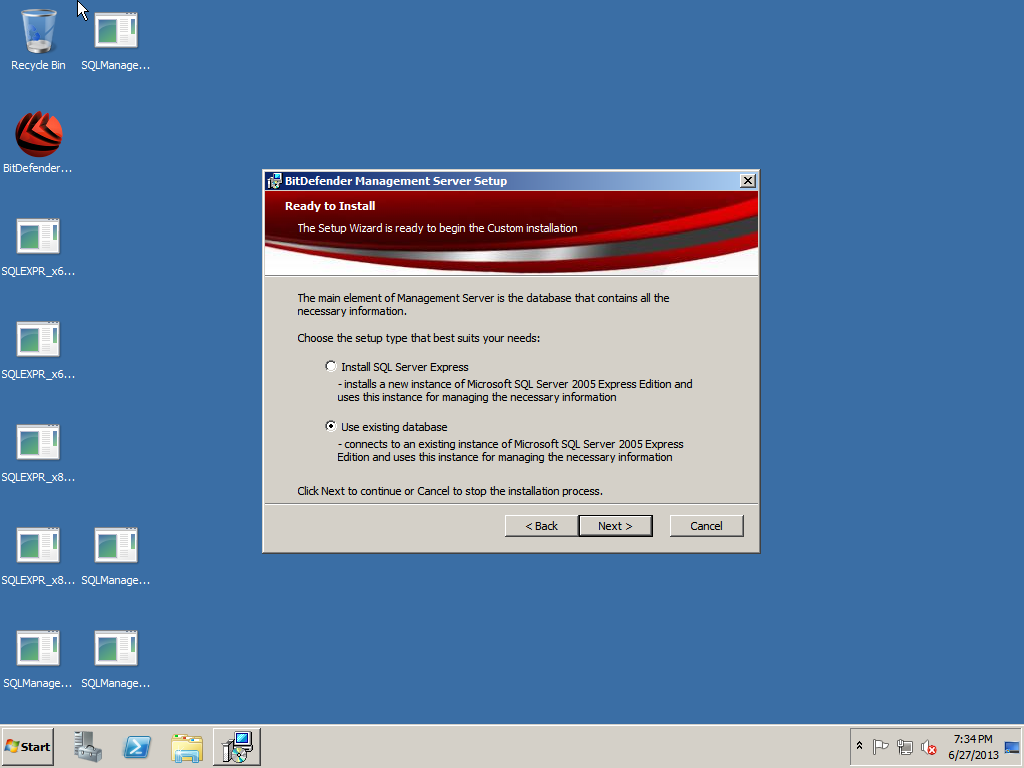Open the Start menu

pos(27,746)
